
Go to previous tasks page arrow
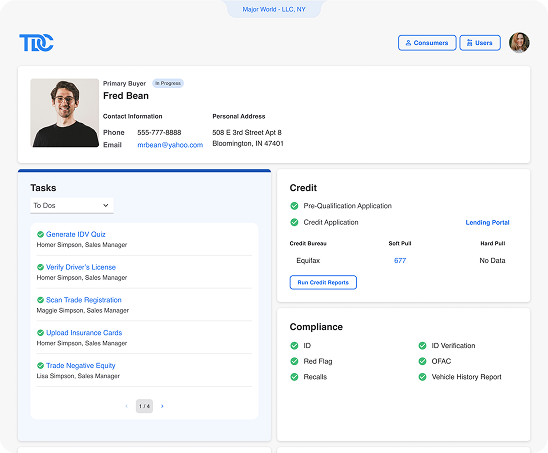(x=127, y=406)
